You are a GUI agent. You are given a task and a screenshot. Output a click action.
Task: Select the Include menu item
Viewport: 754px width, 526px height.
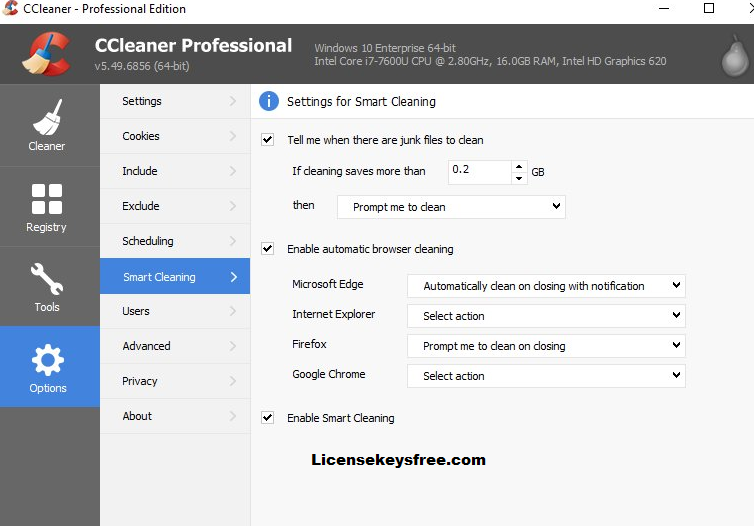(x=175, y=171)
